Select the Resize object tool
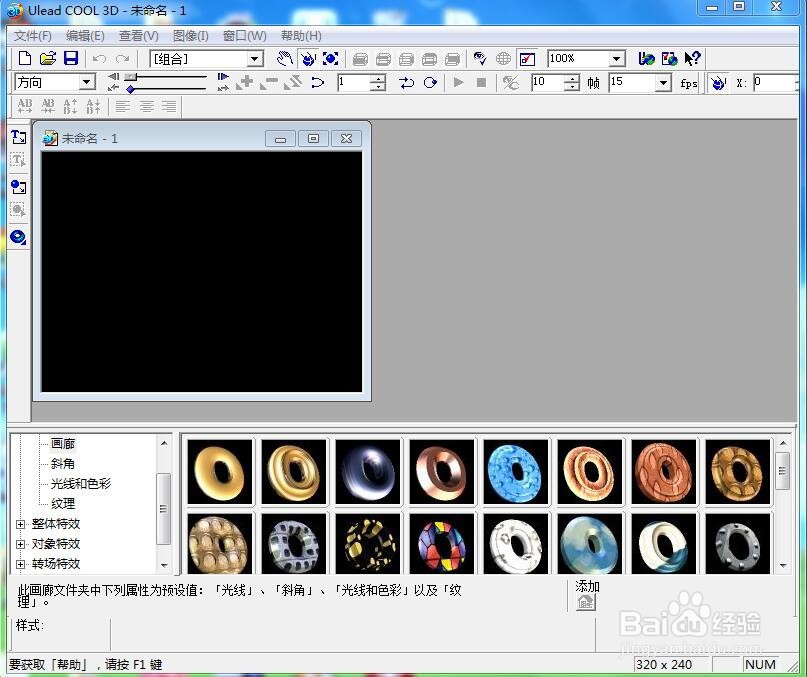The image size is (807, 677). click(330, 59)
